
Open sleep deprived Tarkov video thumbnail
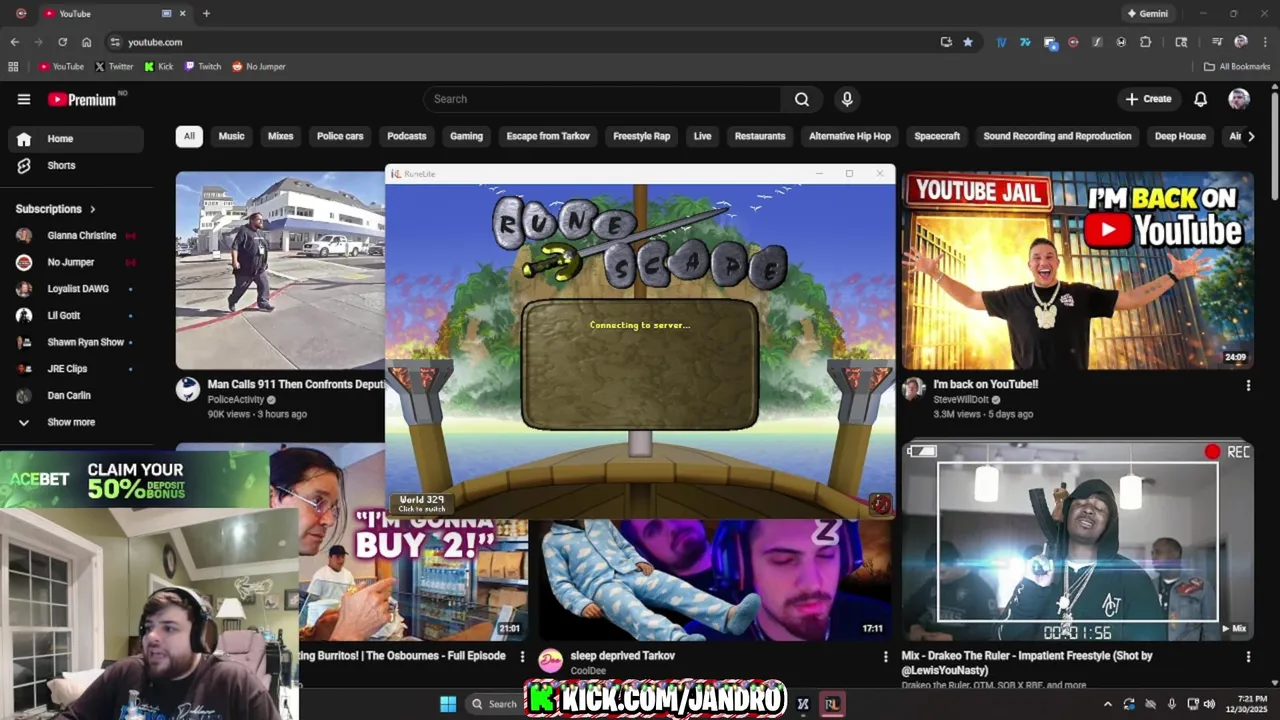(715, 580)
